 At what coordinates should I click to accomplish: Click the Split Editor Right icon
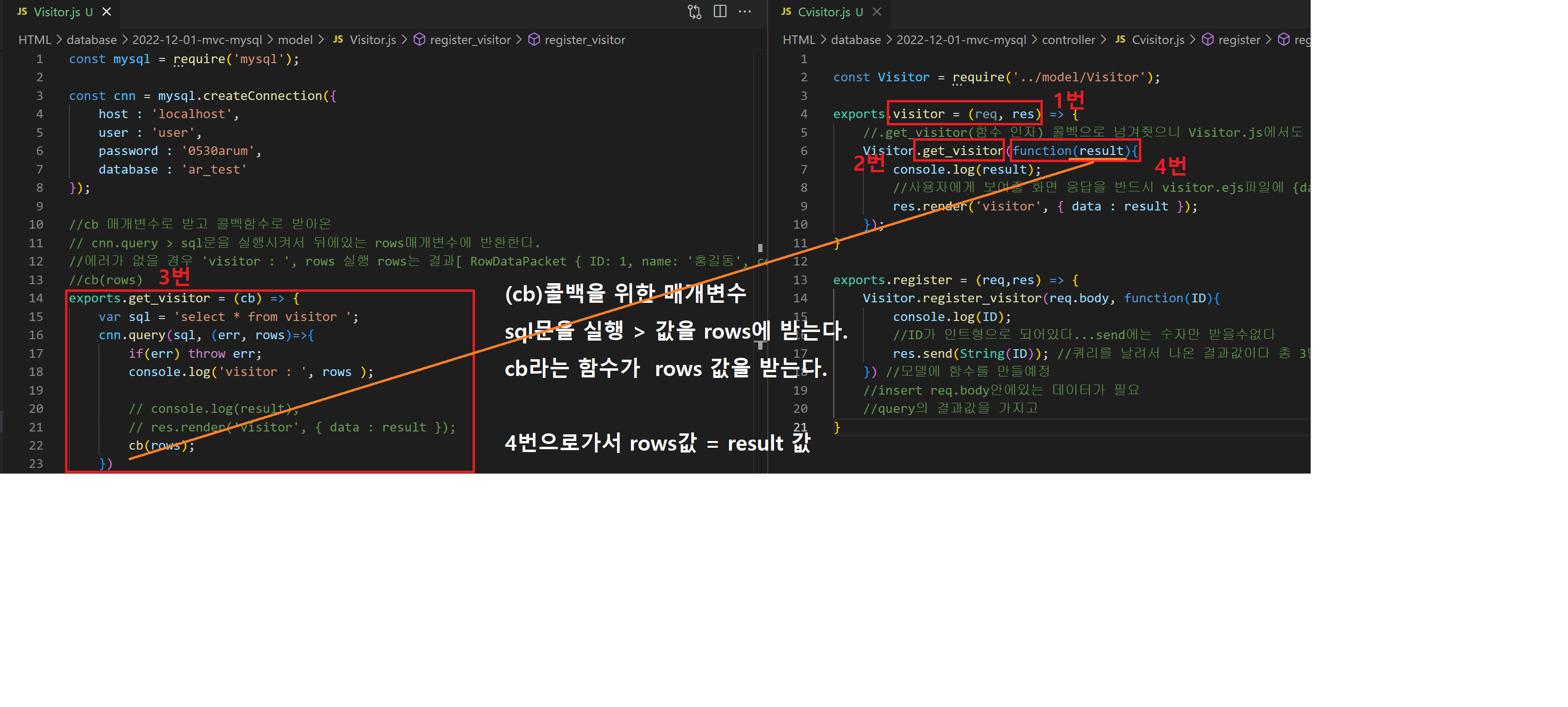click(720, 11)
